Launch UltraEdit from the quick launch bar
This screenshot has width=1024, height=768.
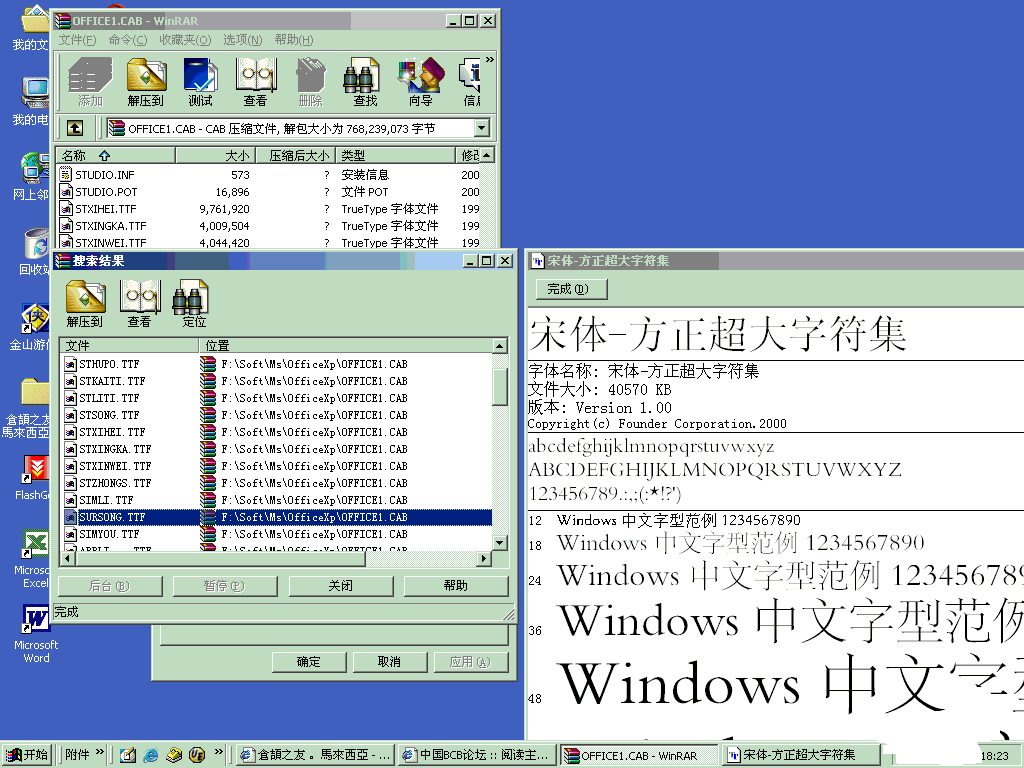click(197, 755)
